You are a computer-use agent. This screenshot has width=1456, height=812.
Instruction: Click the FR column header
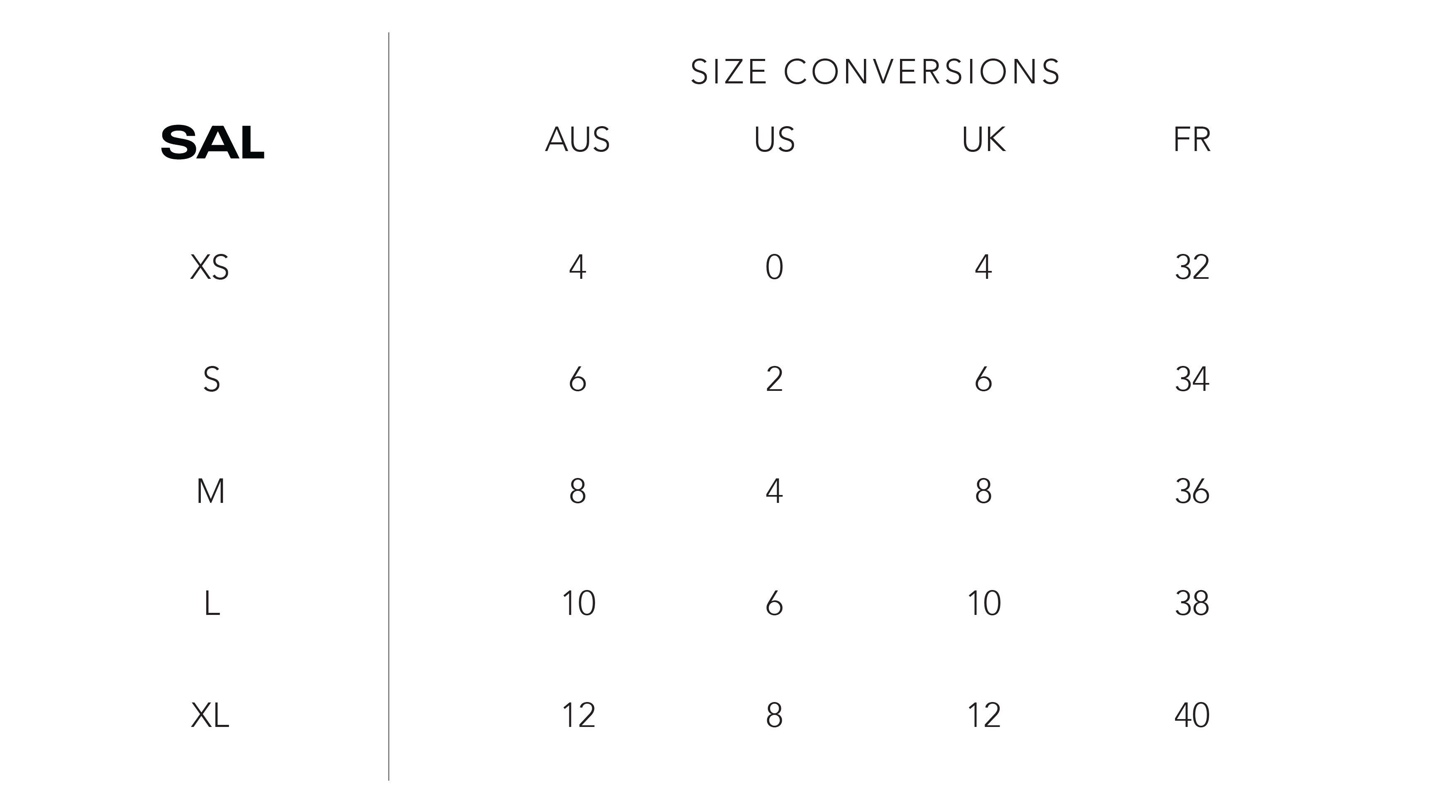pos(1192,139)
